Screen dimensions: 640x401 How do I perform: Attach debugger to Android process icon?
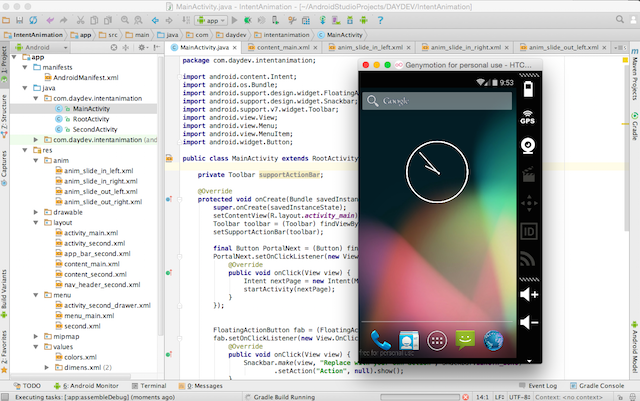[x=276, y=20]
